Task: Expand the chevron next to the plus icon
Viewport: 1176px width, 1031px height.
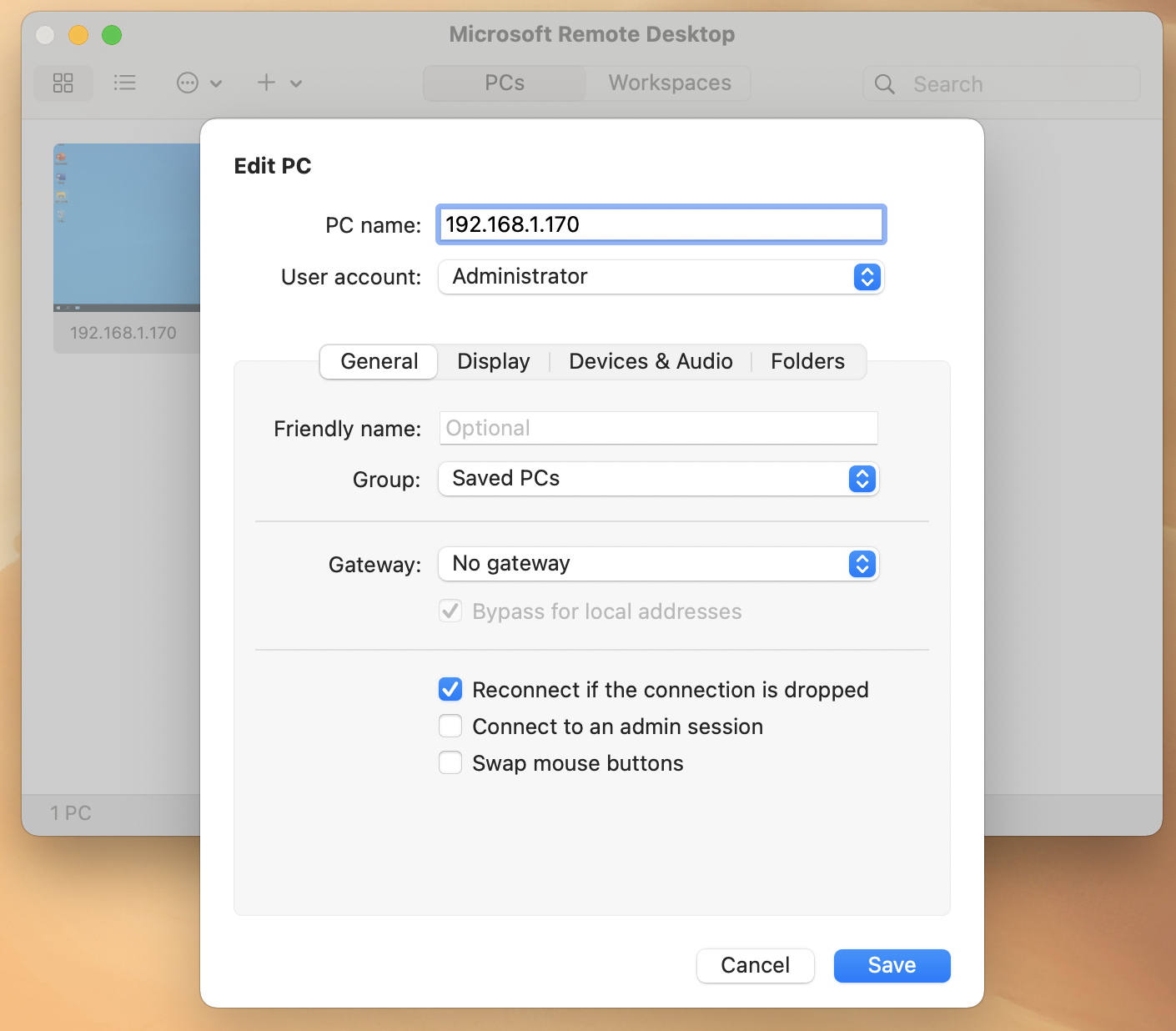Action: click(296, 83)
